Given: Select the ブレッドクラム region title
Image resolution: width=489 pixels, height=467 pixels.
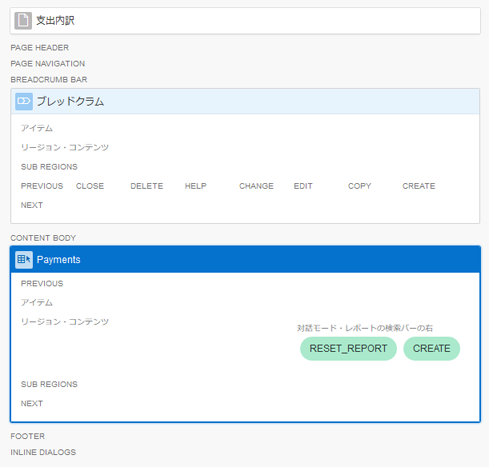Looking at the screenshot, I should 70,101.
